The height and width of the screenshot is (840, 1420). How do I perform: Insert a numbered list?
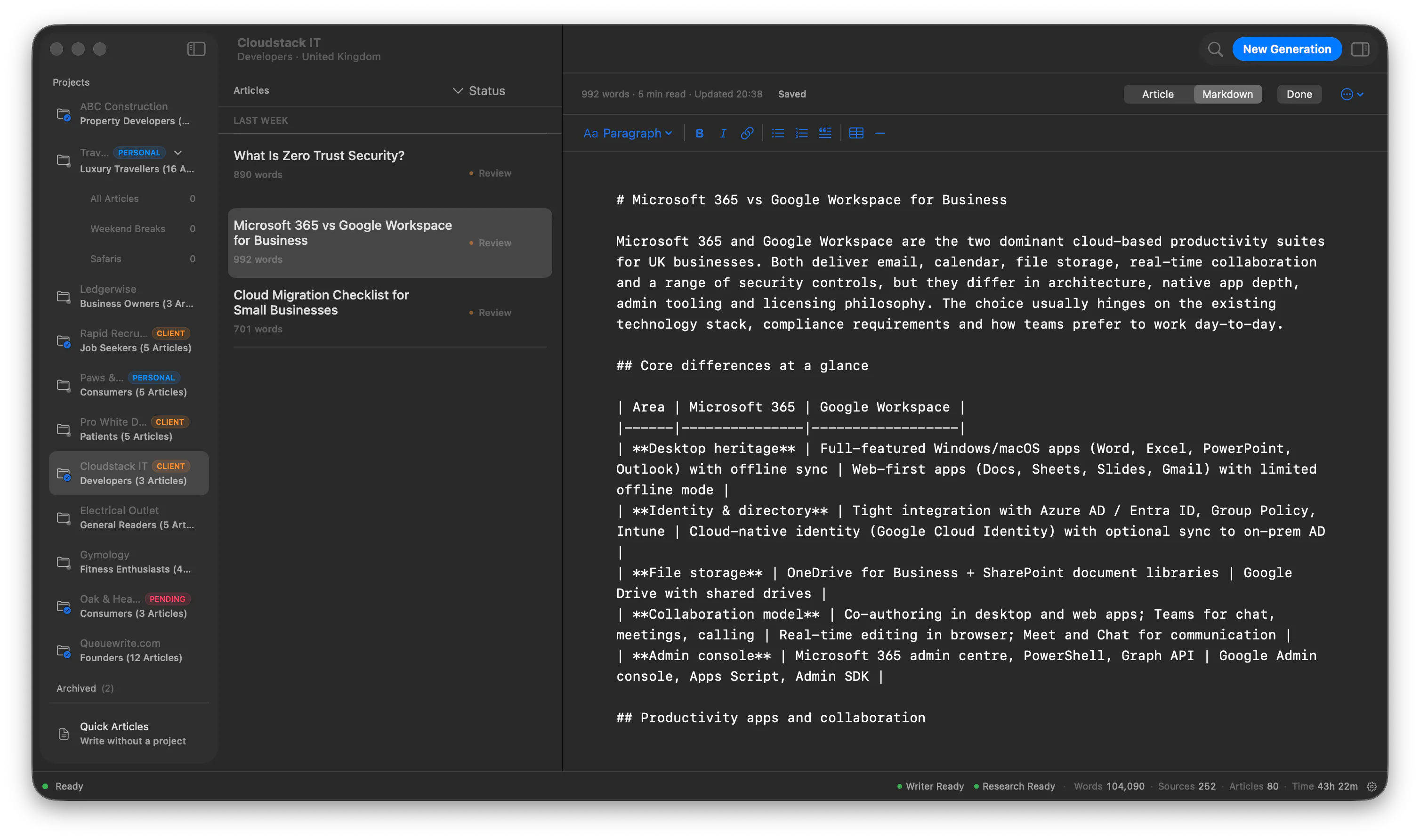801,133
